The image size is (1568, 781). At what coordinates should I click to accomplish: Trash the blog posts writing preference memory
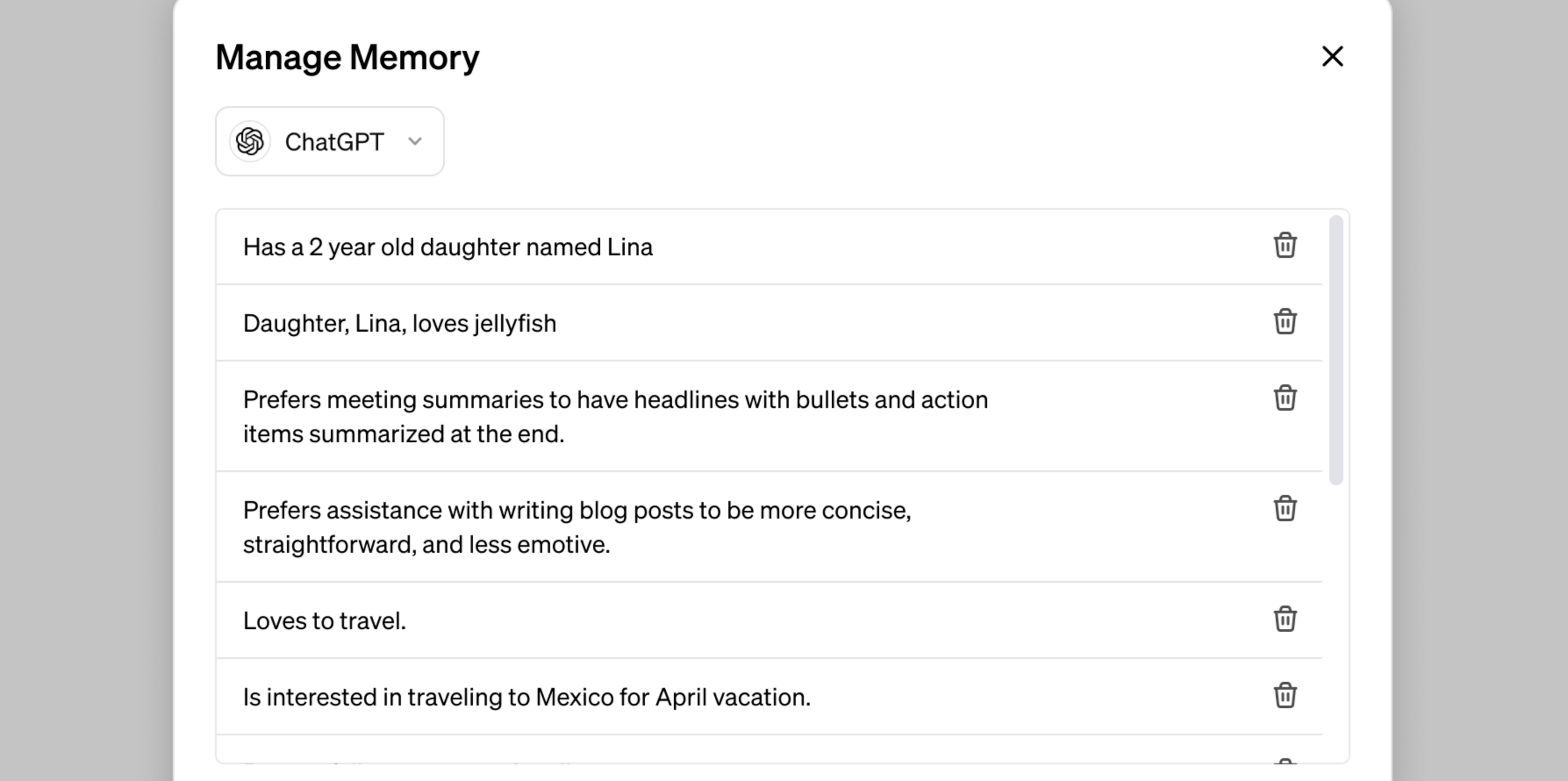click(x=1284, y=509)
